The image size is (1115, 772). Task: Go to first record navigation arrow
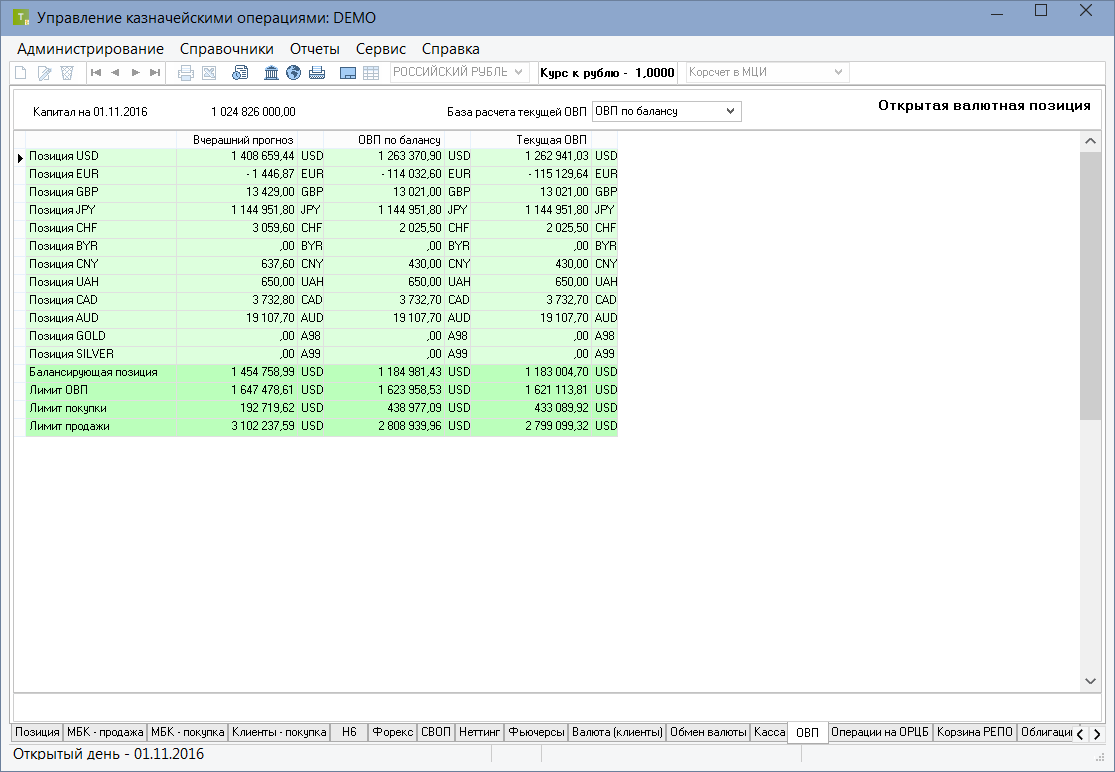coord(96,73)
